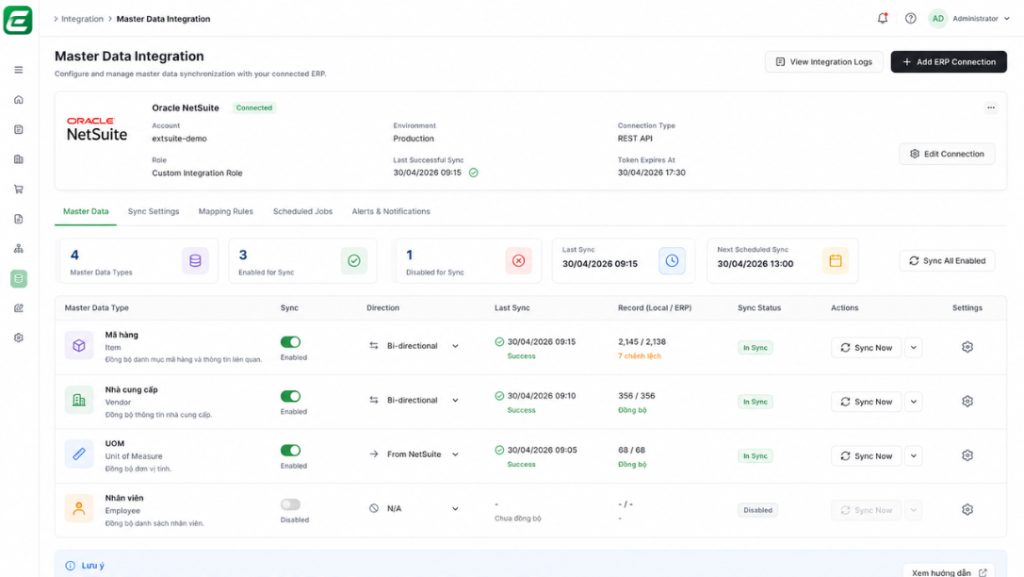
Task: Switch to Alerts & Notifications tab
Action: pyautogui.click(x=391, y=211)
